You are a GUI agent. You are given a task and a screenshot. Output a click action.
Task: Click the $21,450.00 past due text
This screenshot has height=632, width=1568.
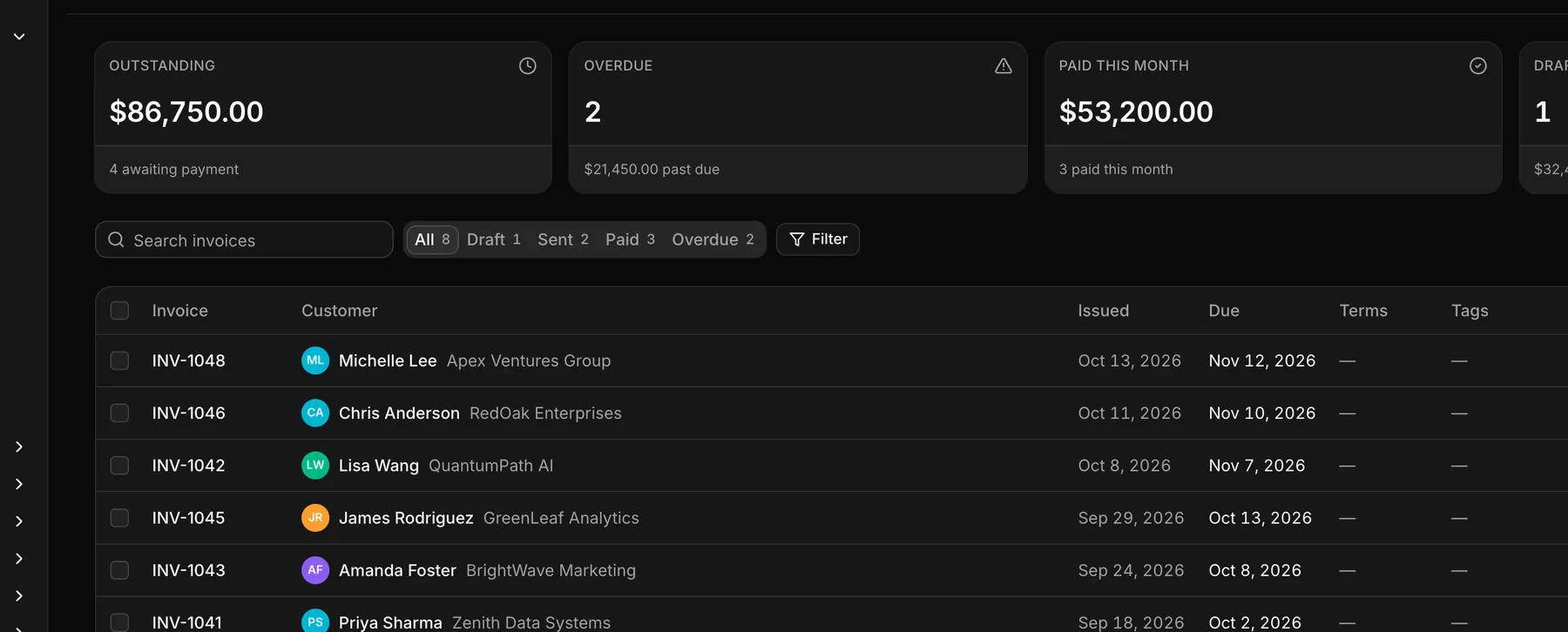(652, 169)
